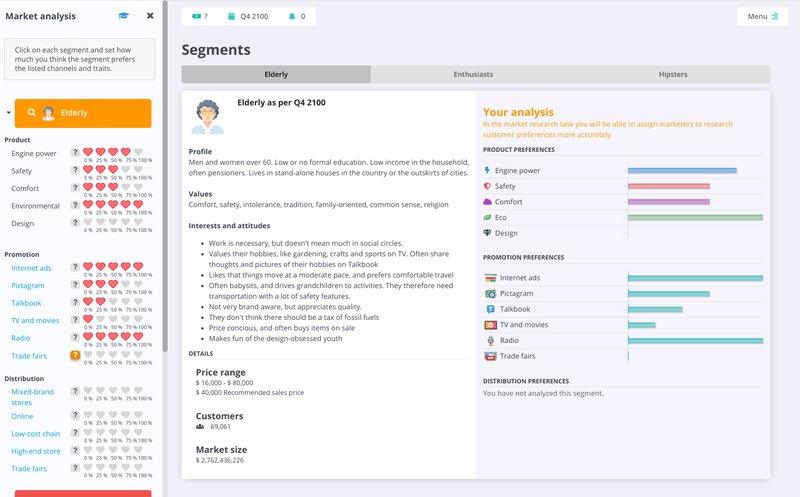Click the help icon for Online
The width and height of the screenshot is (800, 497).
75,415
